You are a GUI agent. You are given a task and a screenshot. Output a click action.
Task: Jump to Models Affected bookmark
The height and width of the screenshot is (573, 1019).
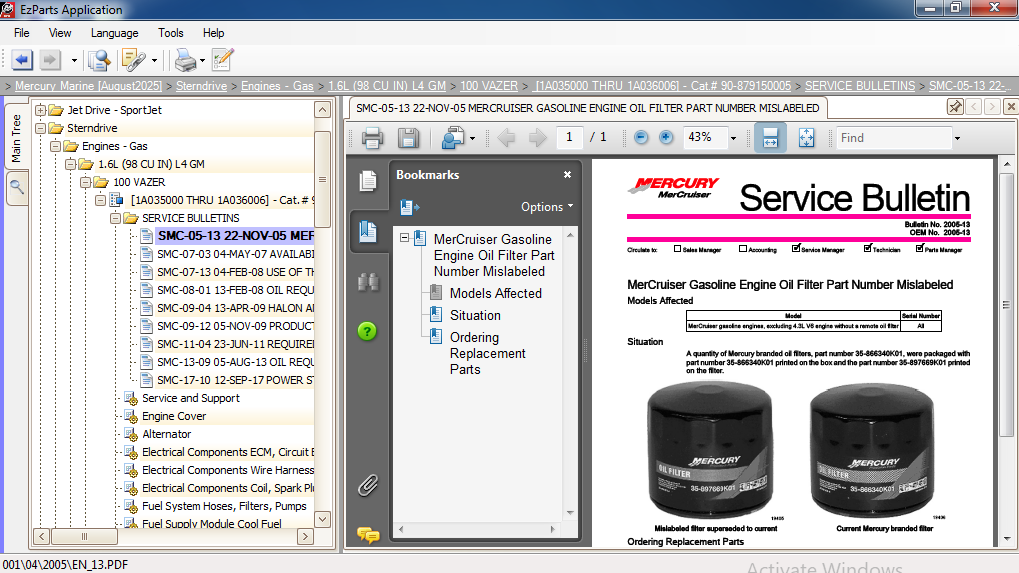click(x=496, y=294)
